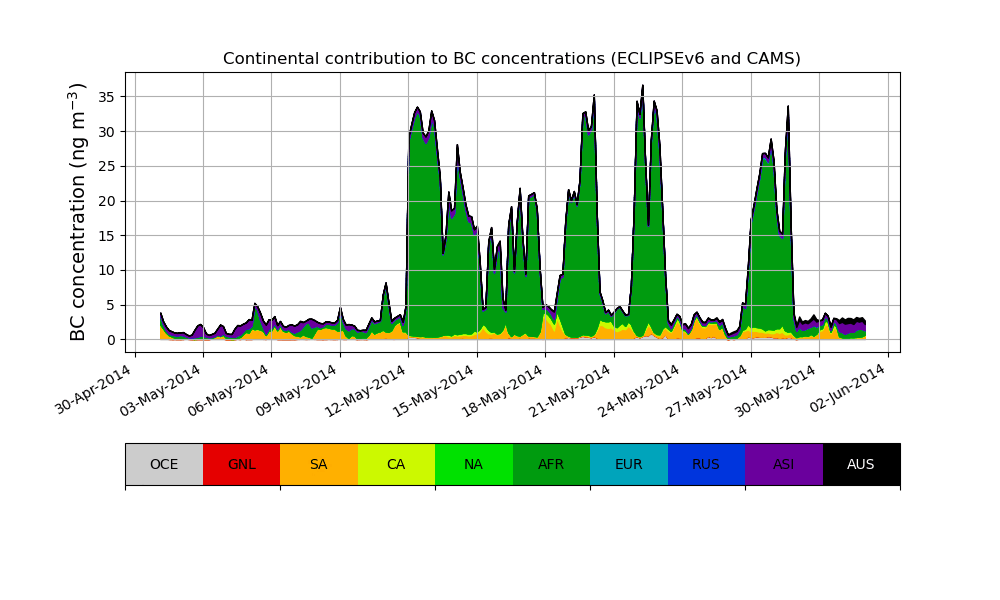Image resolution: width=1000 pixels, height=600 pixels.
Task: Select the y-axis tick value 25
Action: coord(107,166)
